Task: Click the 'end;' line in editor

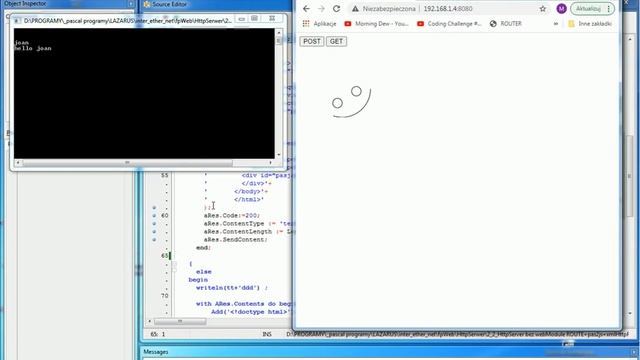Action: click(203, 248)
